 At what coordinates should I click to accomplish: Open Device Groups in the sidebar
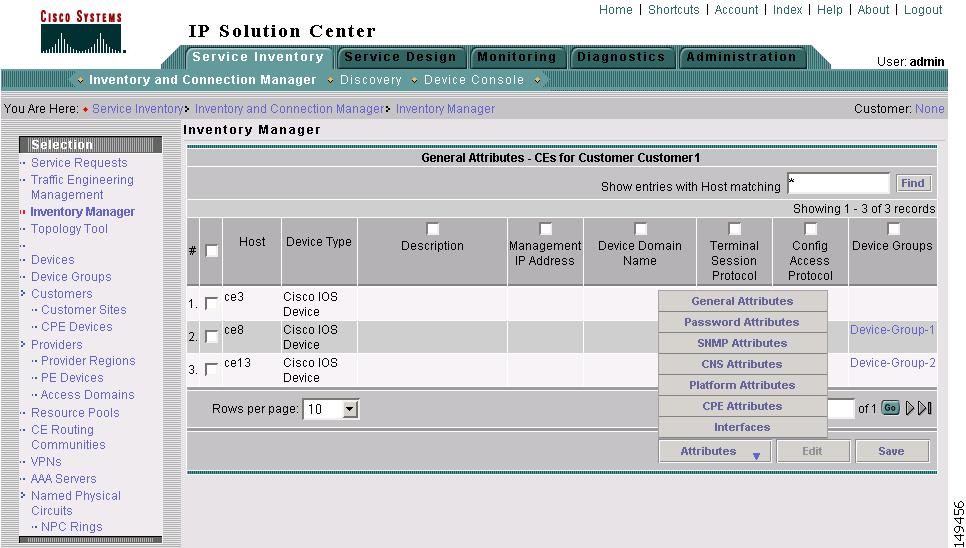[x=71, y=277]
